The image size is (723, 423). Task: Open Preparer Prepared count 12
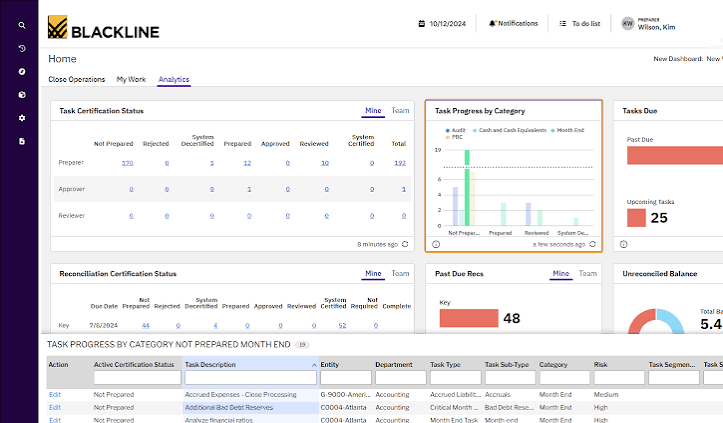click(x=247, y=163)
